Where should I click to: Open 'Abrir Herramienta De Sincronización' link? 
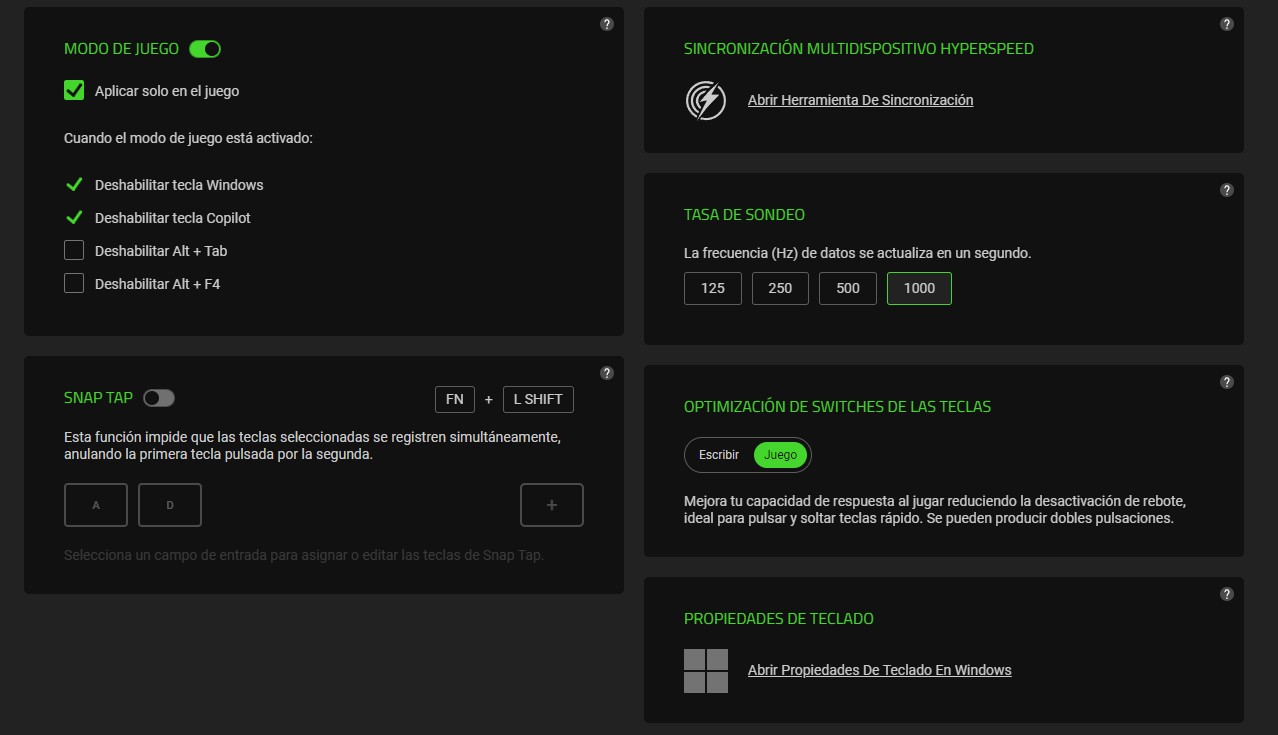(x=860, y=100)
